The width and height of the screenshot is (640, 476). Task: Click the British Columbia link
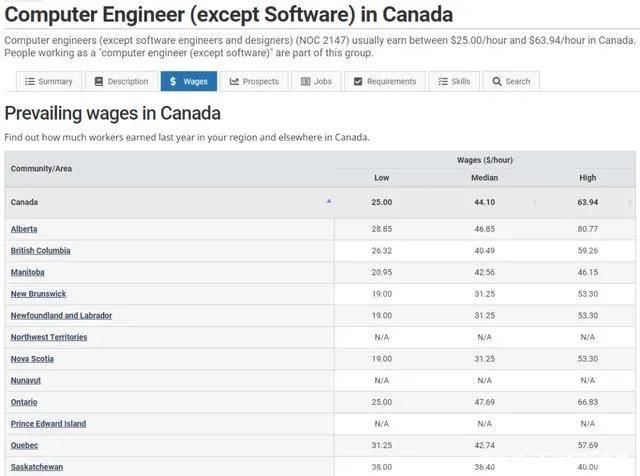[40, 251]
